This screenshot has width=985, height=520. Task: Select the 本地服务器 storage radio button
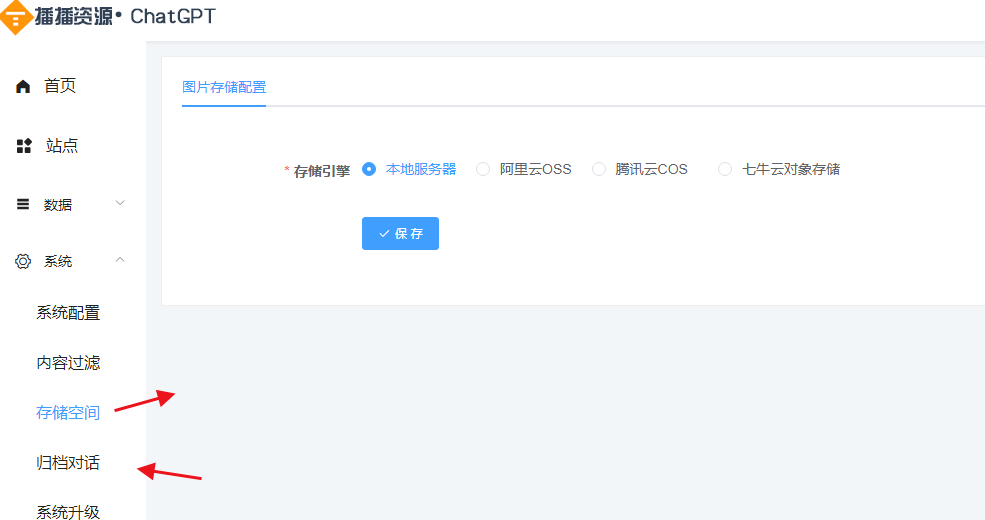369,169
